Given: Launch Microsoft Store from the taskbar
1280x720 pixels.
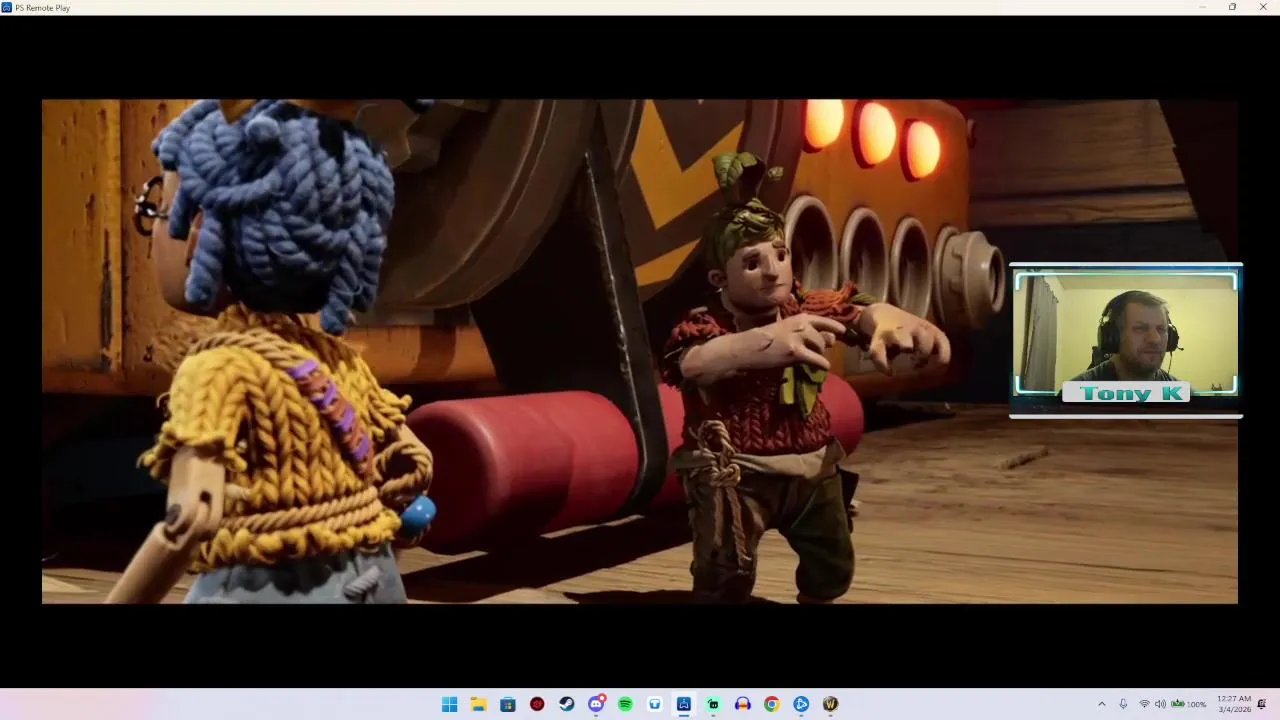Looking at the screenshot, I should pyautogui.click(x=508, y=704).
